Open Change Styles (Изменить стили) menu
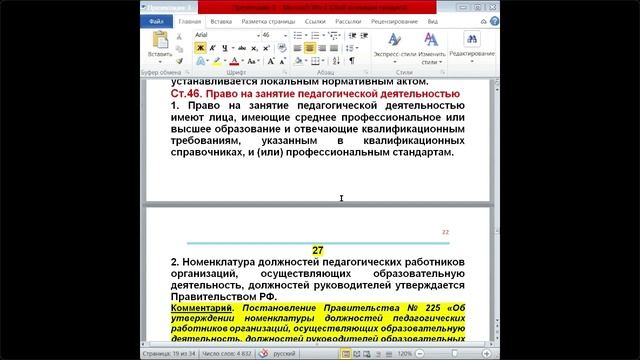Viewport: 640px width, 360px height. (432, 48)
